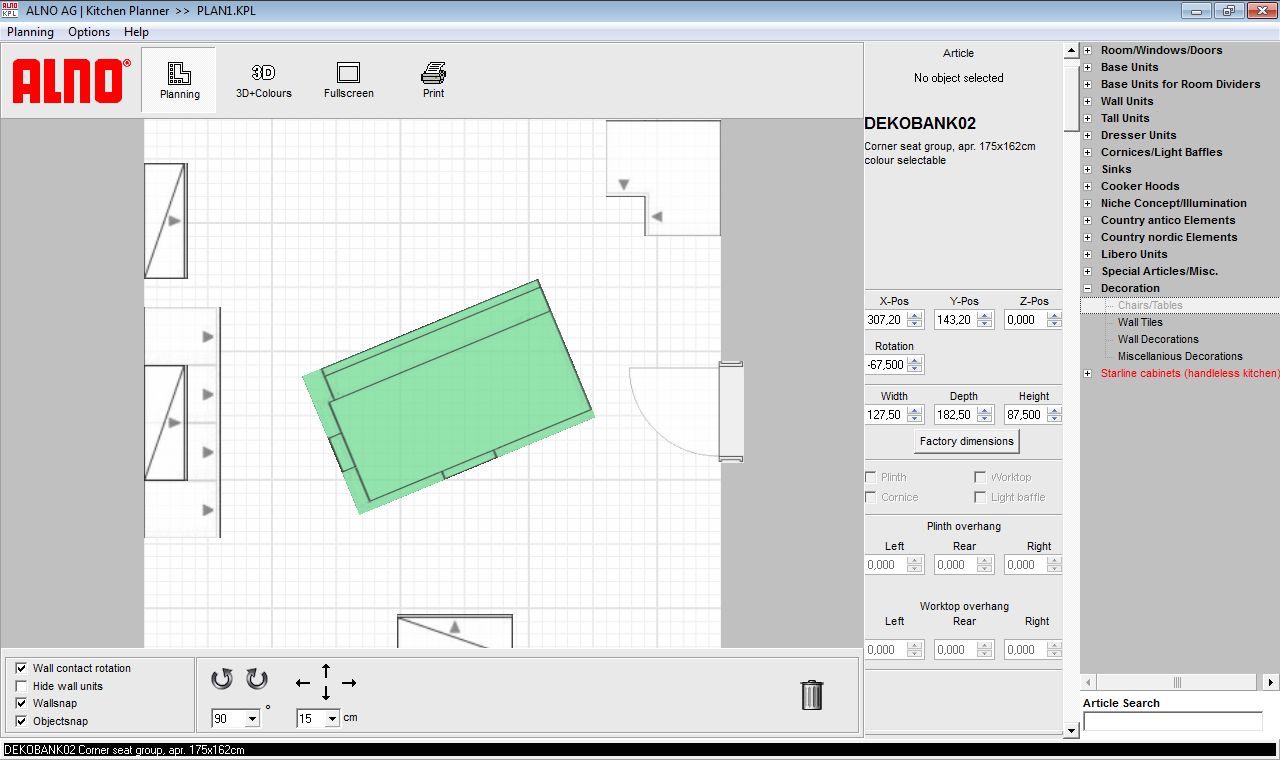Click Rotation value field
This screenshot has height=760, width=1280.
(885, 365)
